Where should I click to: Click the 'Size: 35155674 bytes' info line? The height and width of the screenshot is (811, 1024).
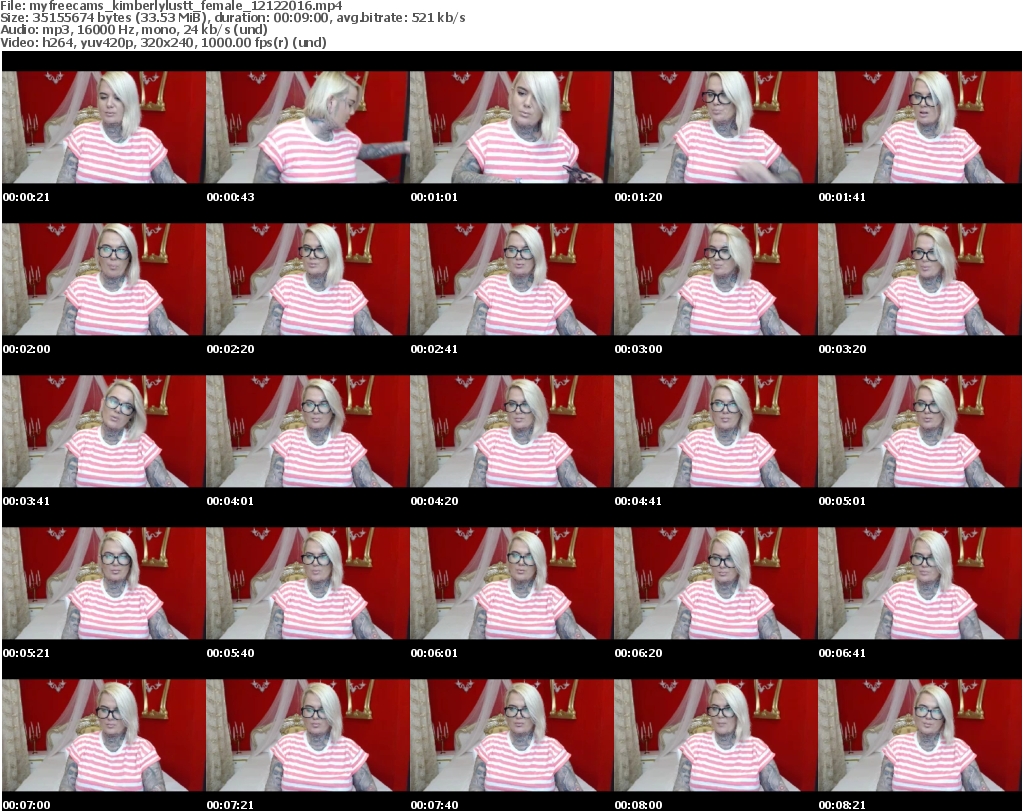point(232,18)
